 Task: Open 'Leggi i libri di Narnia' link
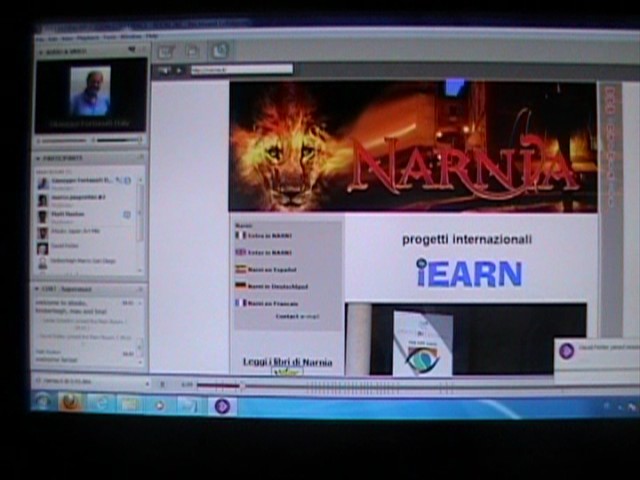(287, 362)
